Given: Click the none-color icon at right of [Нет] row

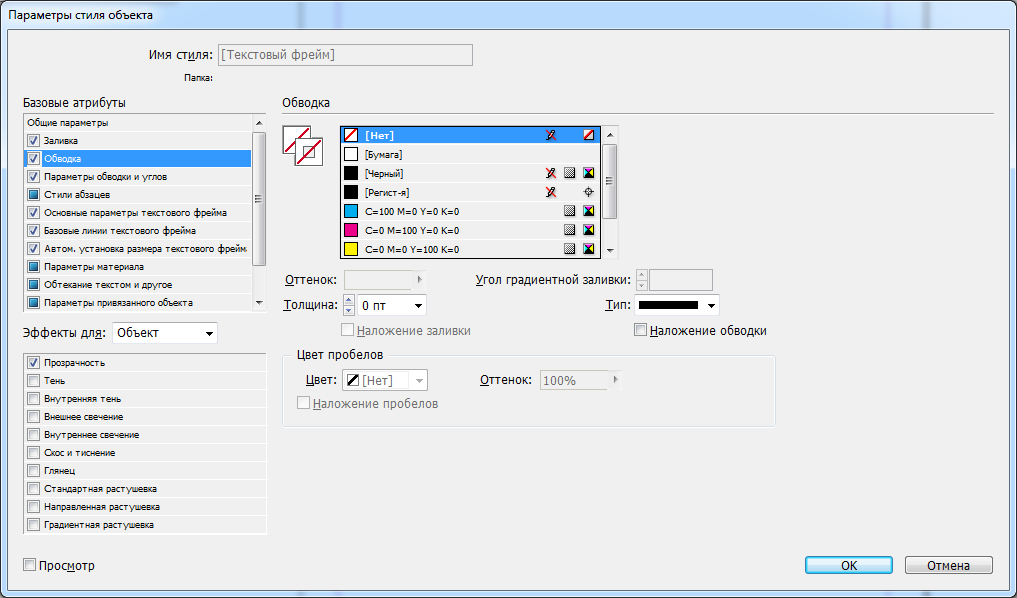Looking at the screenshot, I should click(x=588, y=135).
